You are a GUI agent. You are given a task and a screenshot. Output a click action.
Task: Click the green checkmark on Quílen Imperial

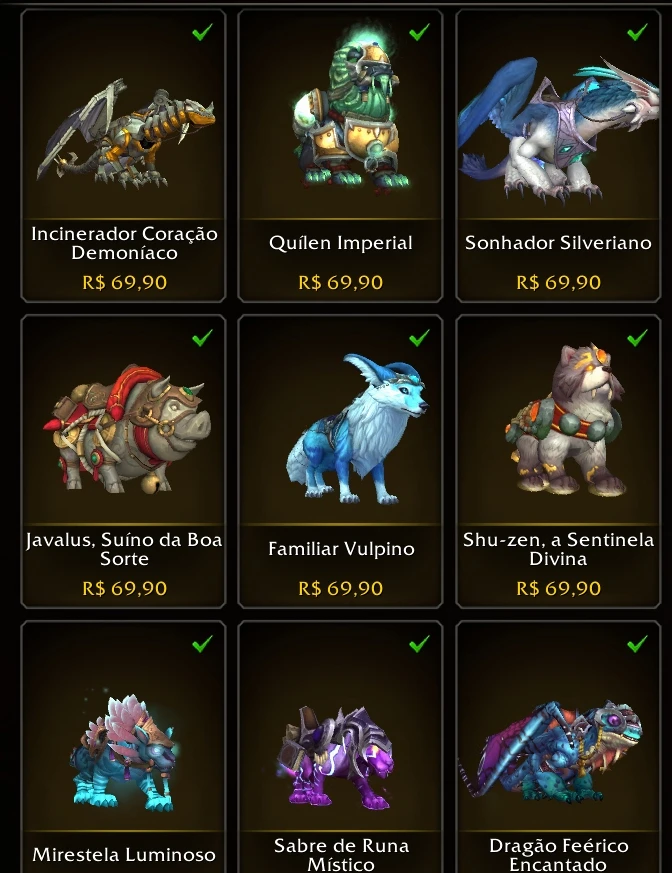(x=419, y=32)
